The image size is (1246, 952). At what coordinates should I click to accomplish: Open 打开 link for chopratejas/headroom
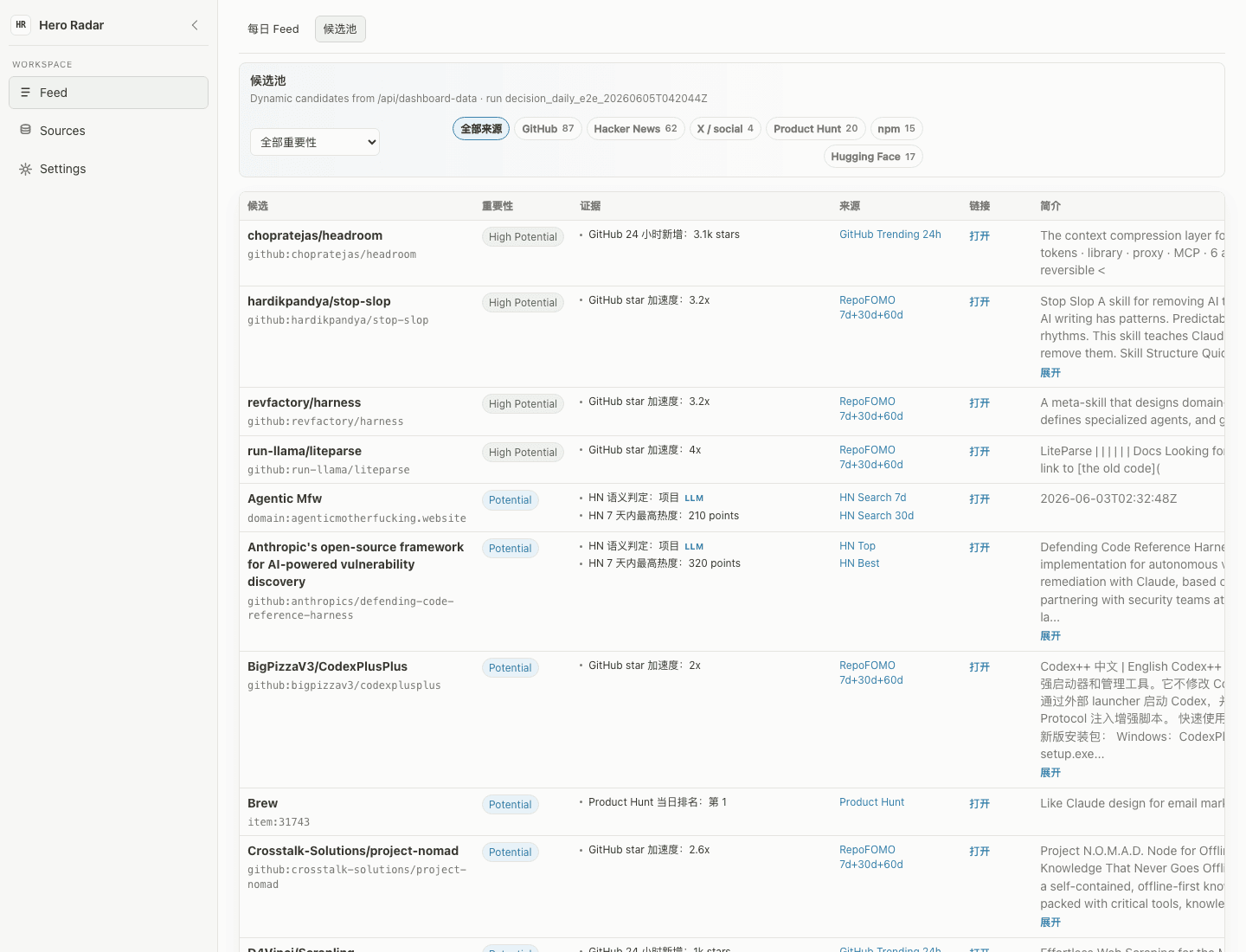pos(979,235)
